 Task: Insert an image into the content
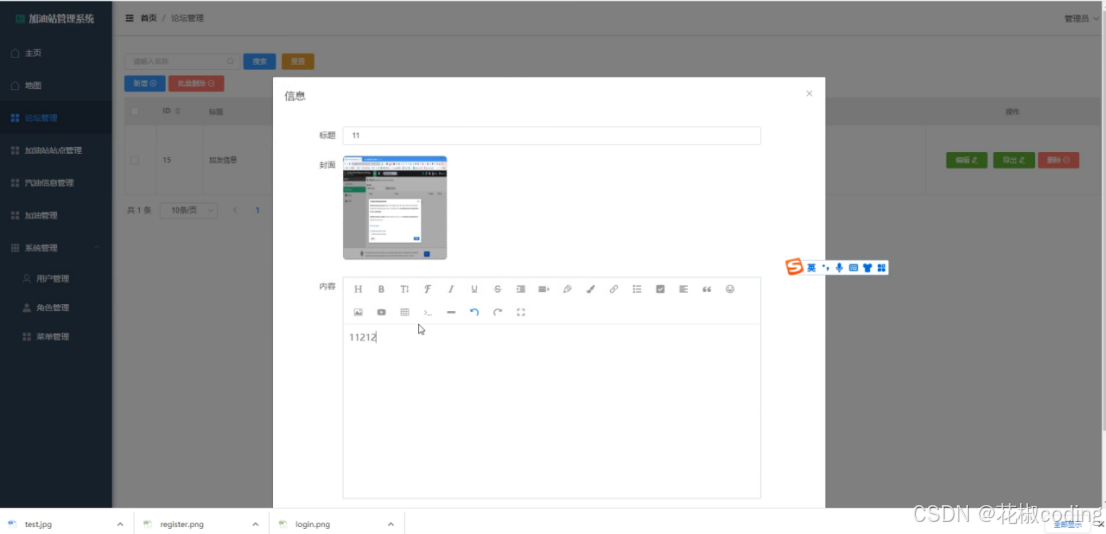coord(358,312)
